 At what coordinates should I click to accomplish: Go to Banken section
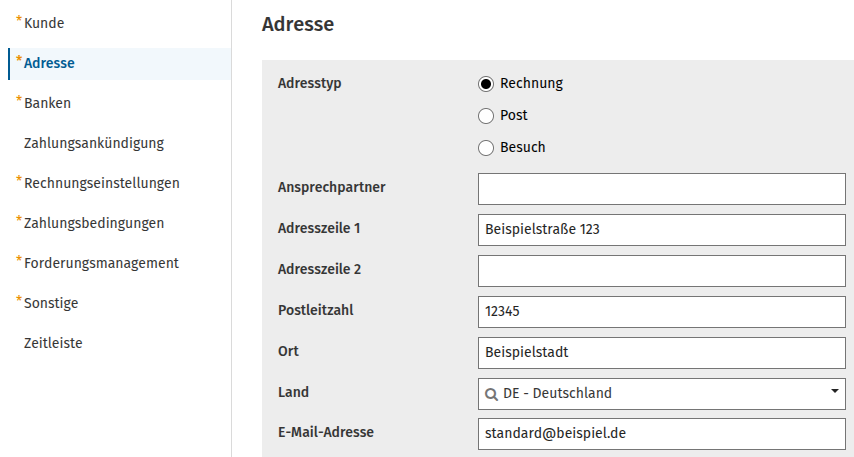click(x=47, y=103)
